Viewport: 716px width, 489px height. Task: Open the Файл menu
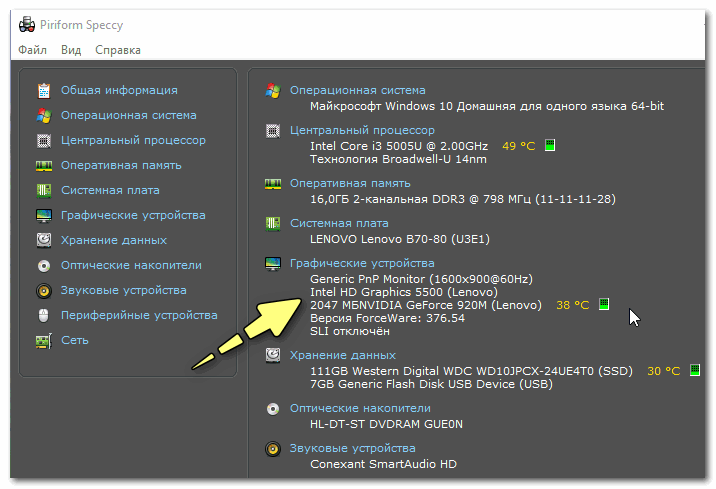coord(32,50)
